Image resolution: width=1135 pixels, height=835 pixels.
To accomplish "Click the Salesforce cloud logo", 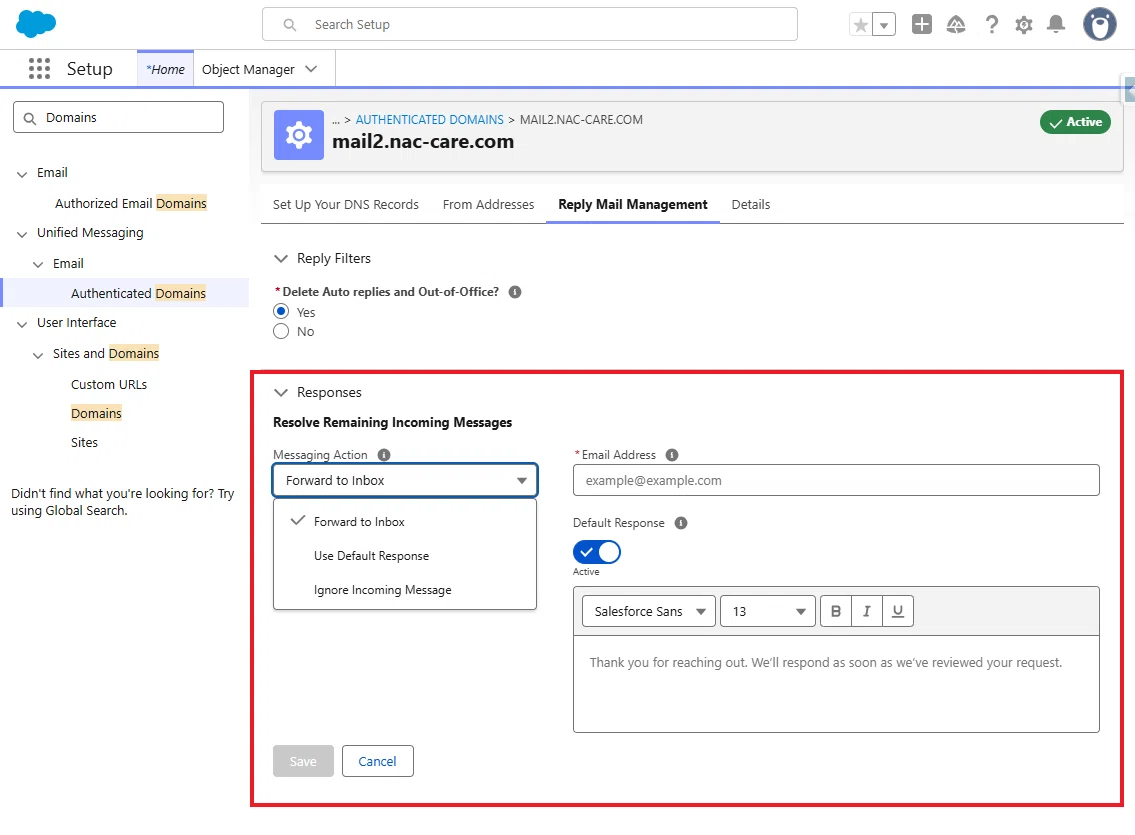I will [x=35, y=24].
